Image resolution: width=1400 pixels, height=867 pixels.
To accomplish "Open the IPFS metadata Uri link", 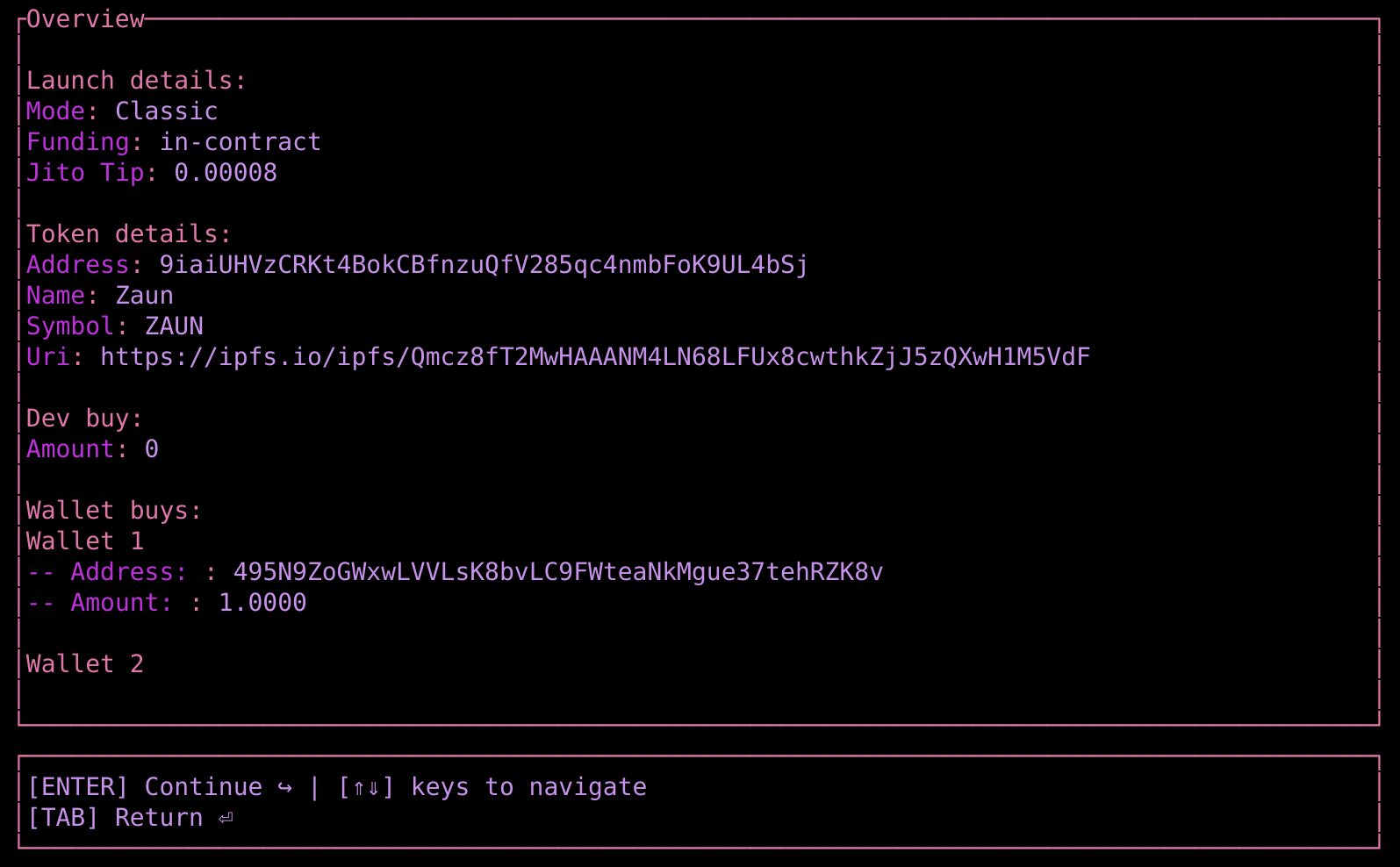I will coord(594,357).
